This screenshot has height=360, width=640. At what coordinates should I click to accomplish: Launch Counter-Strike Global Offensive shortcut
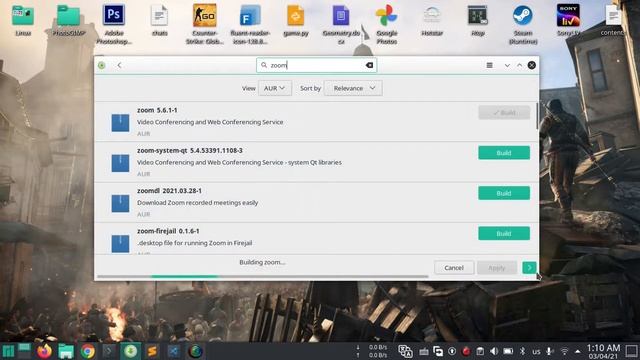pos(204,24)
